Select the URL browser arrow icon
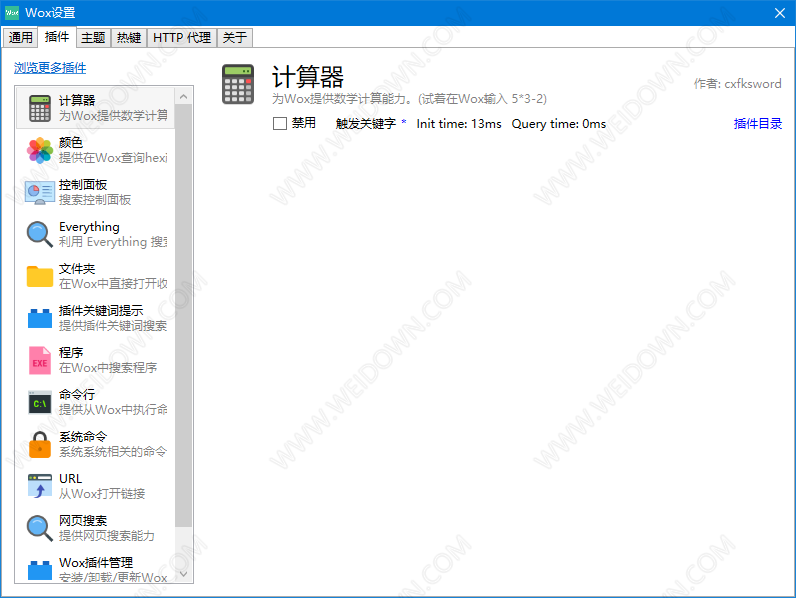796x598 pixels. (x=40, y=486)
